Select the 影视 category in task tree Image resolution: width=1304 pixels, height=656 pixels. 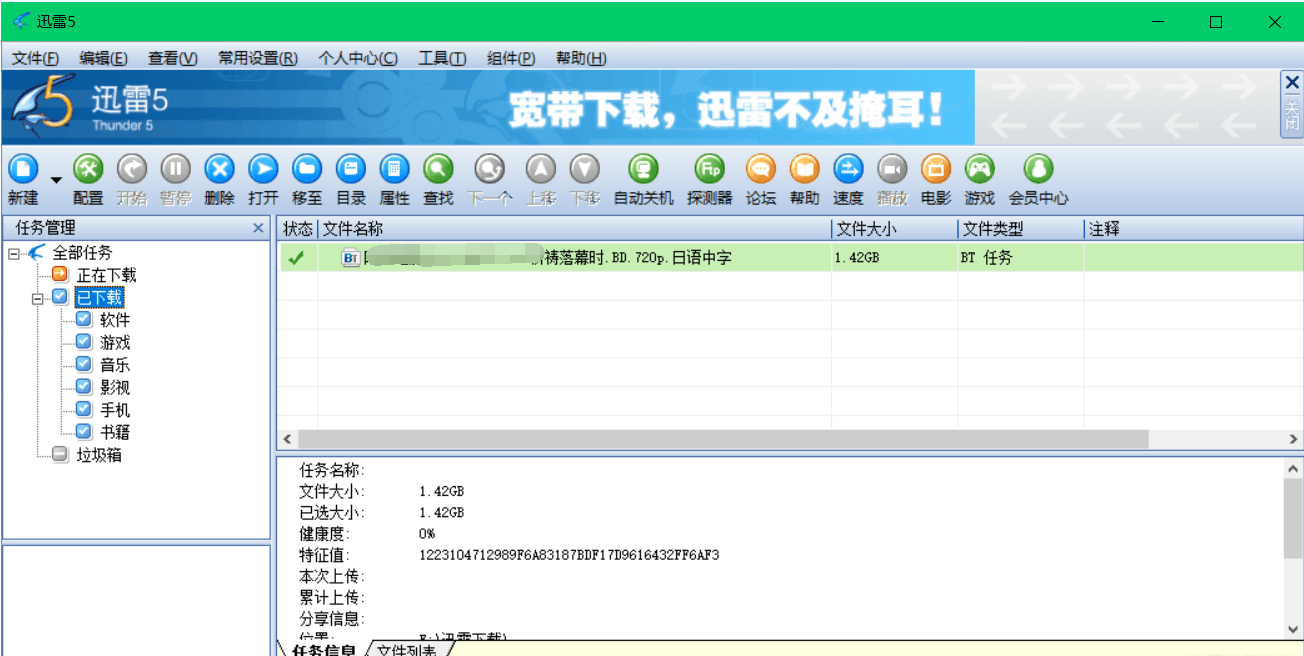click(x=114, y=387)
